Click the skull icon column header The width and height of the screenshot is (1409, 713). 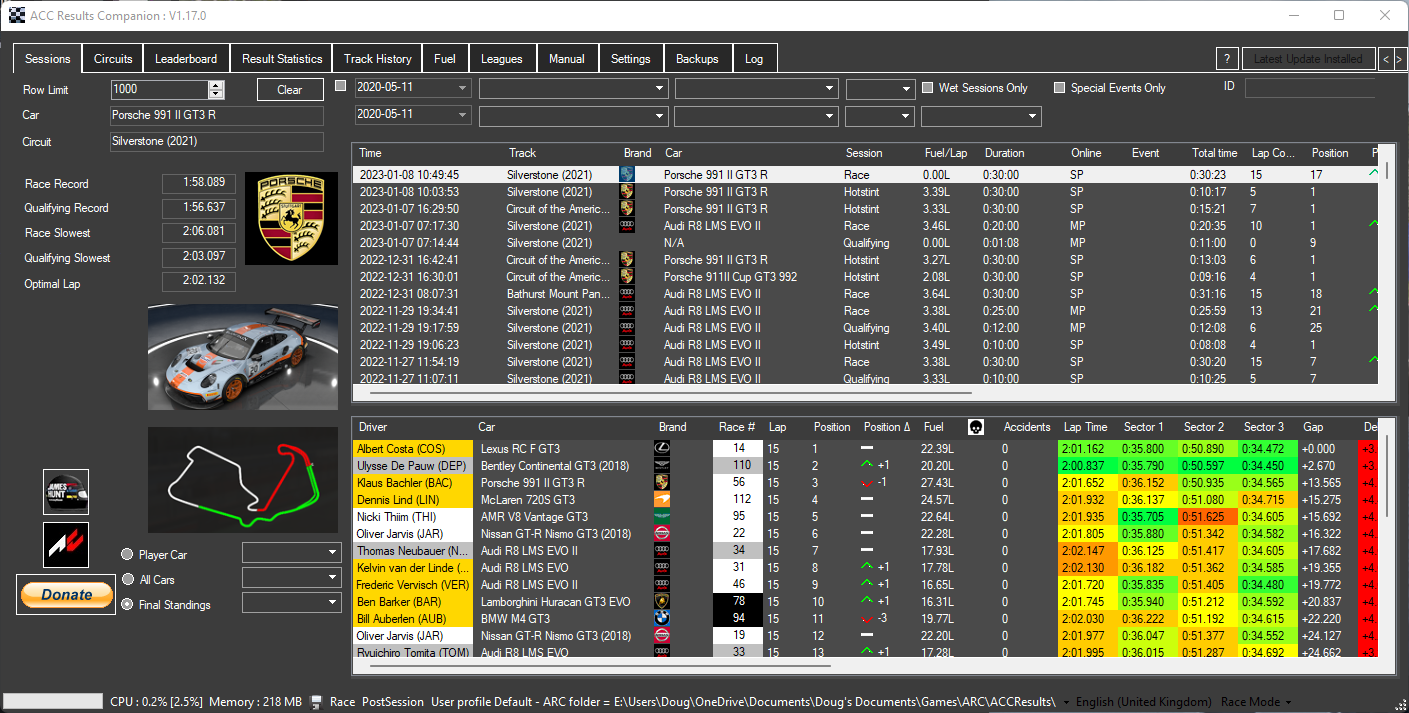coord(976,427)
